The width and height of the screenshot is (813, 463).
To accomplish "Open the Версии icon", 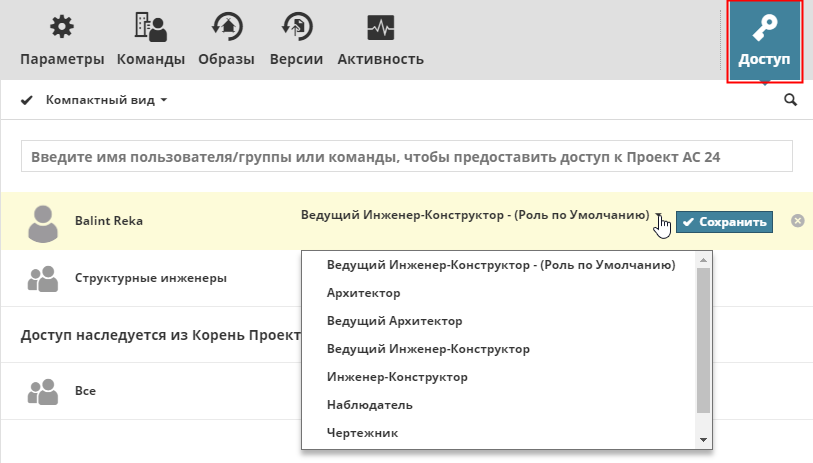I will (x=296, y=28).
